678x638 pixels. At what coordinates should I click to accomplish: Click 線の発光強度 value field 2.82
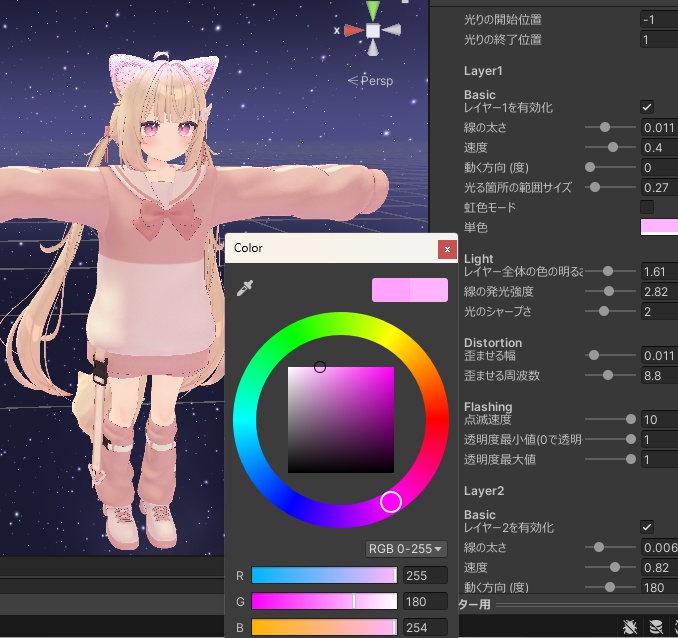click(659, 291)
